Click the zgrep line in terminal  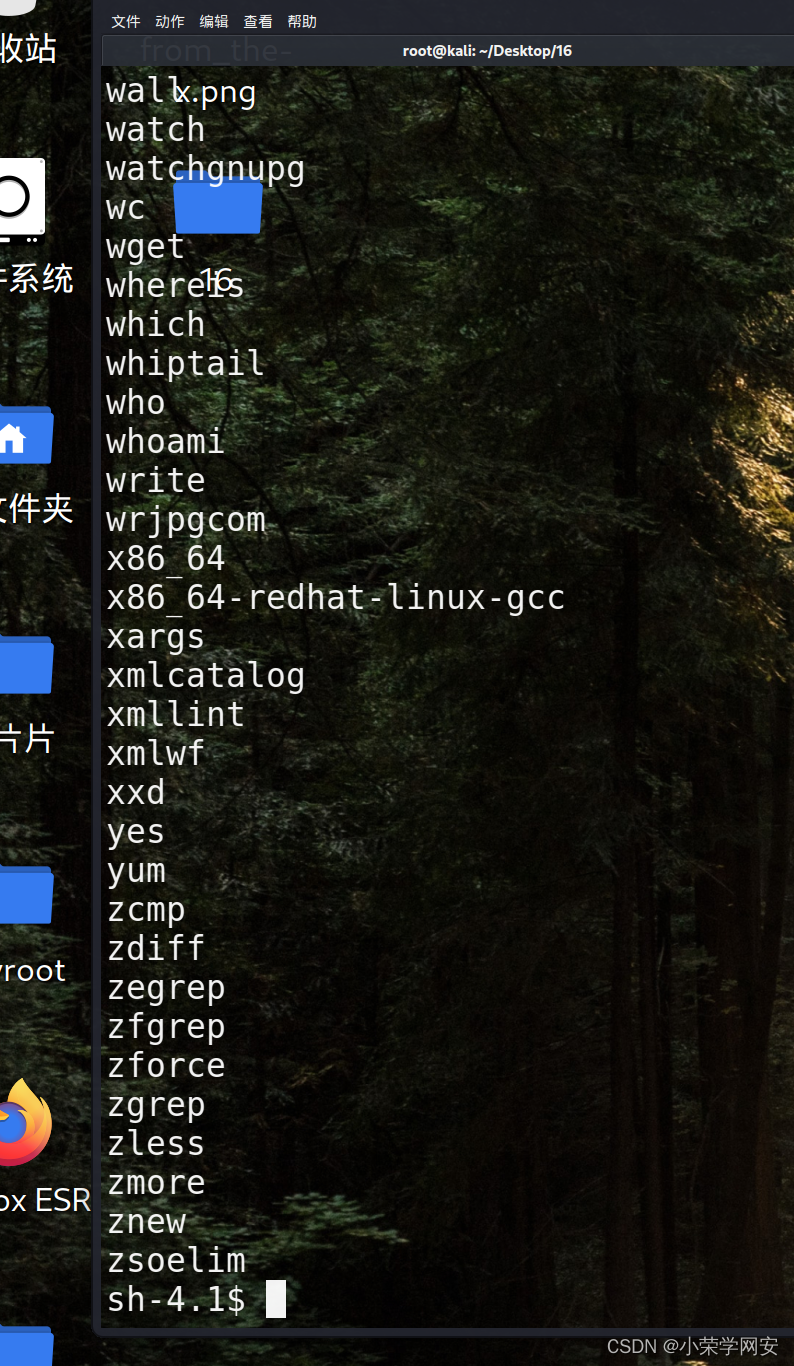click(x=155, y=1105)
